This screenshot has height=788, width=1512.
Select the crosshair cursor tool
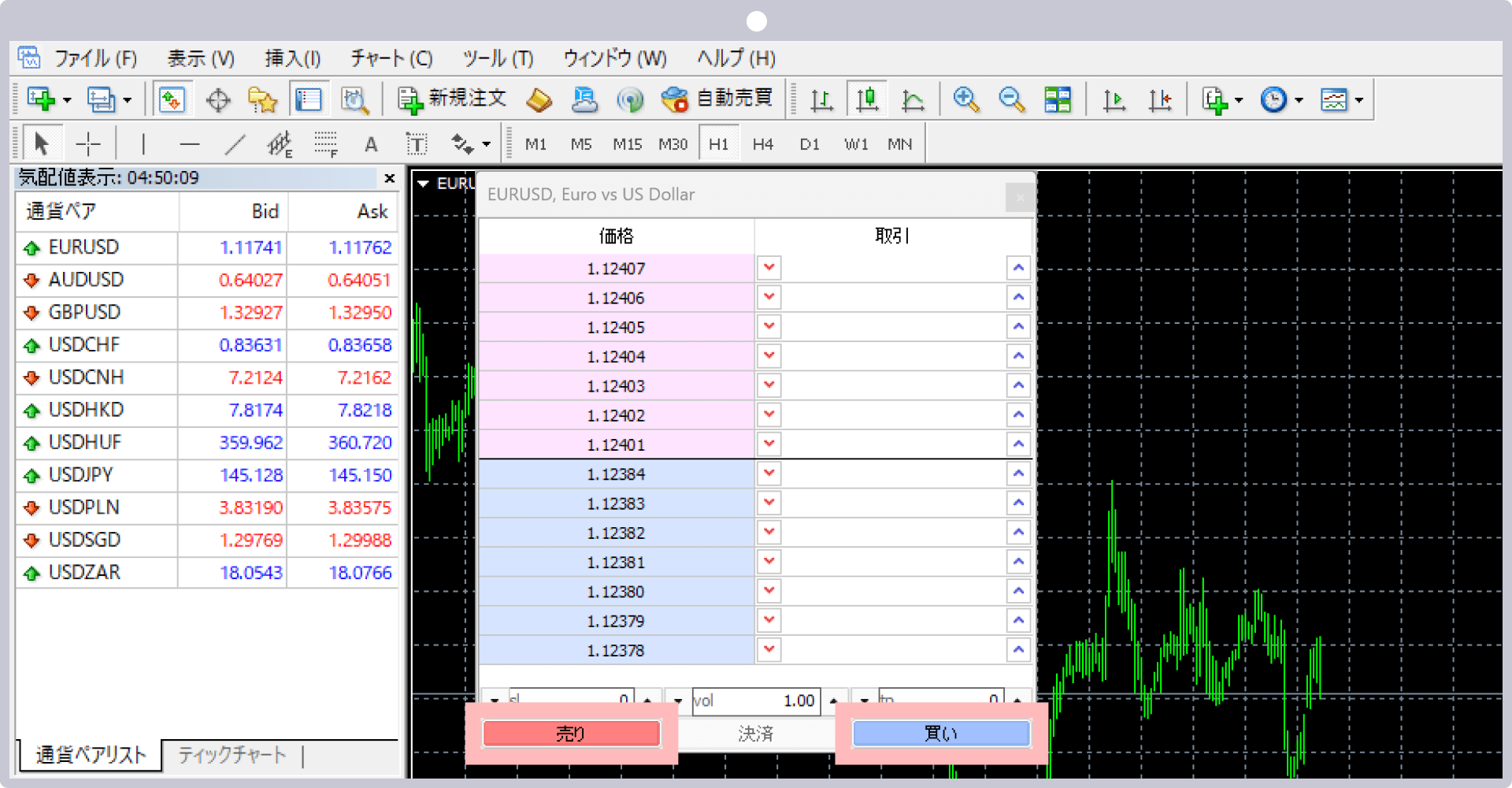click(x=88, y=144)
